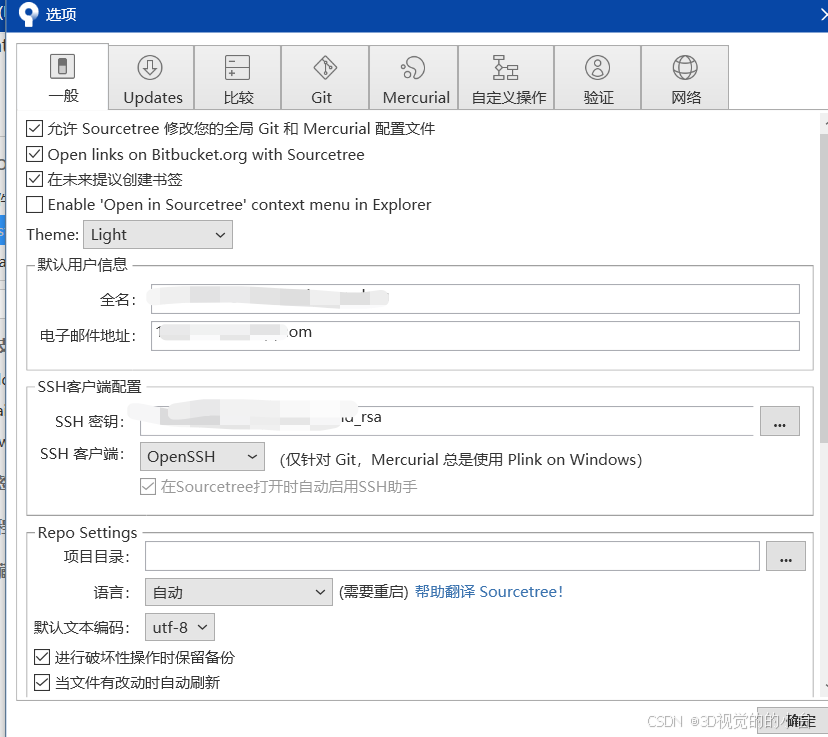Switch to the 网络 tab label

click(686, 98)
